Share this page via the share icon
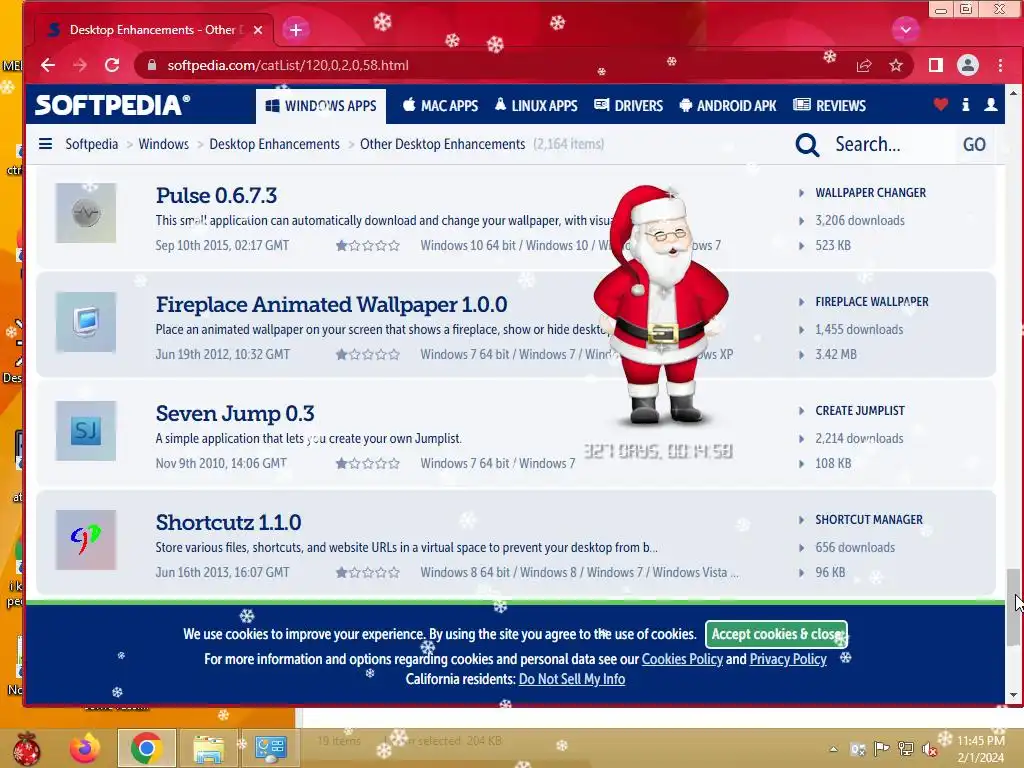The height and width of the screenshot is (768, 1024). pyautogui.click(x=864, y=65)
